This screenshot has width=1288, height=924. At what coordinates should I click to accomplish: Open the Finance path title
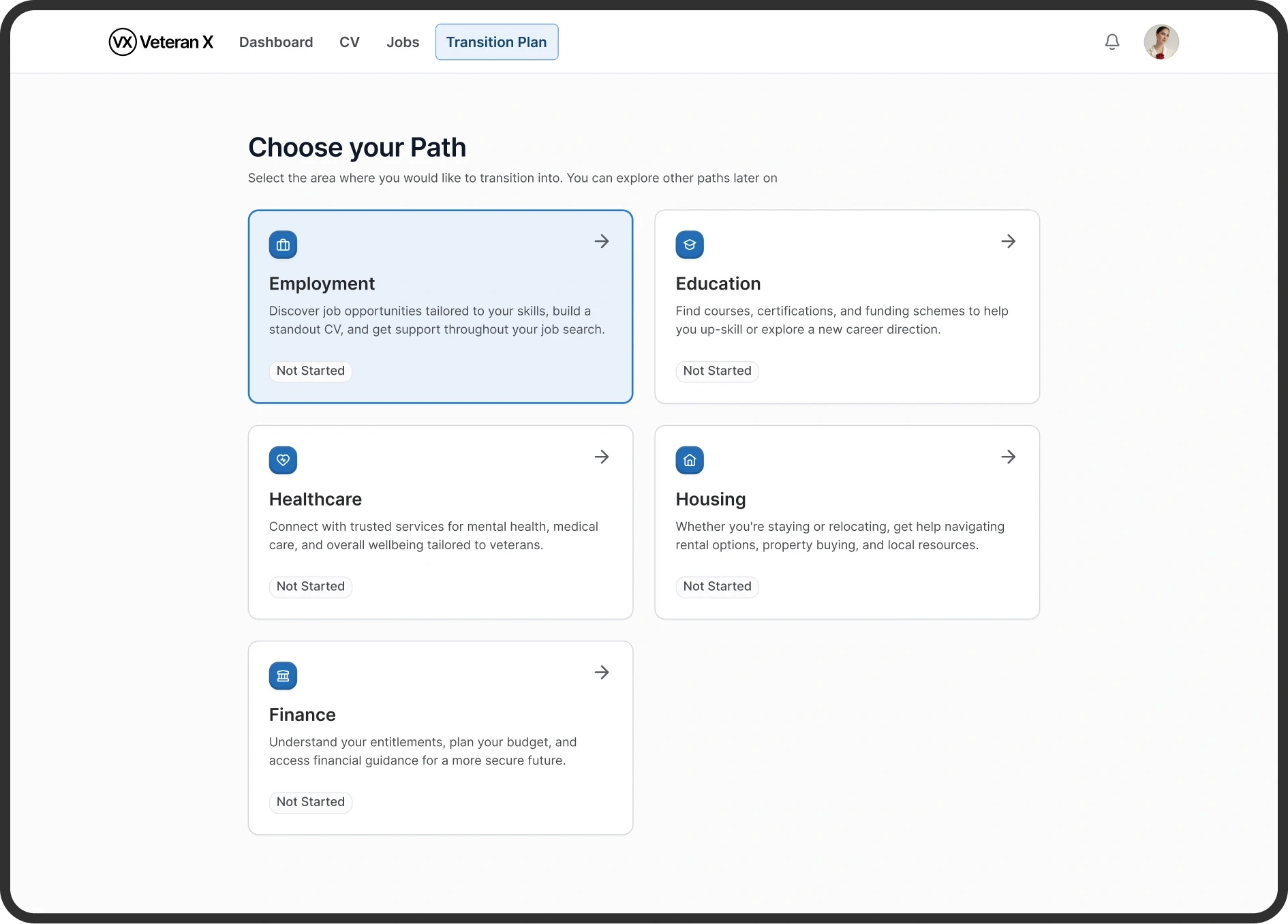pos(303,715)
